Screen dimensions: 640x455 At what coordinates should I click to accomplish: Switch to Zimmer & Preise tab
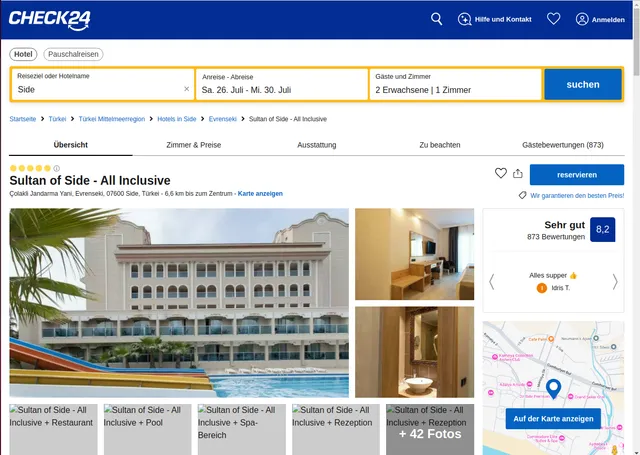[193, 145]
